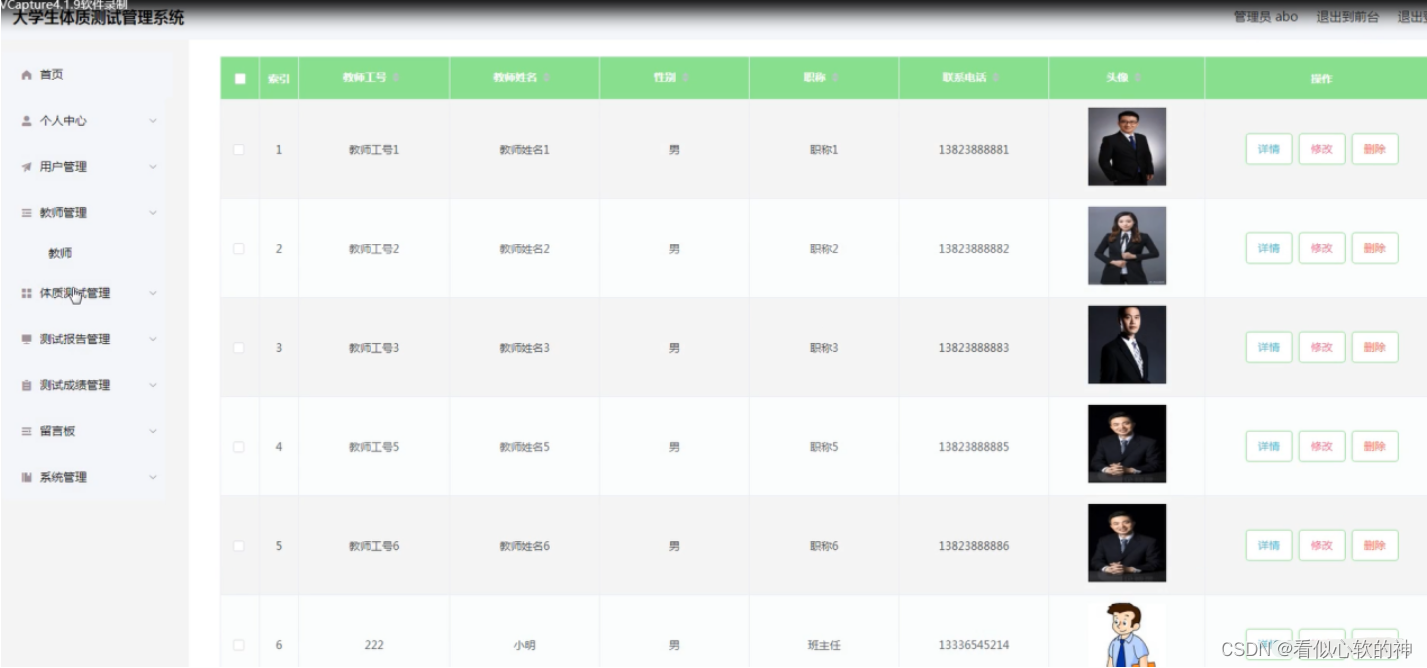The width and height of the screenshot is (1427, 668).
Task: Click 修改 for 教师姓名3
Action: click(x=1322, y=347)
